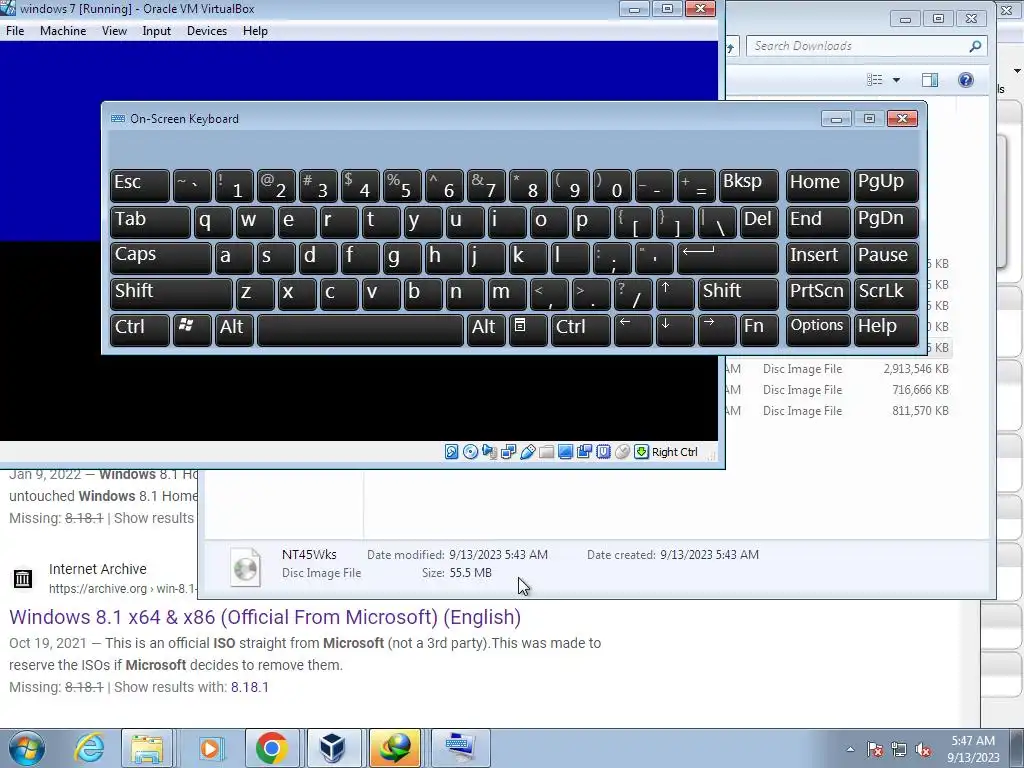Click the VirtualBox mouse integration status icon

(622, 452)
